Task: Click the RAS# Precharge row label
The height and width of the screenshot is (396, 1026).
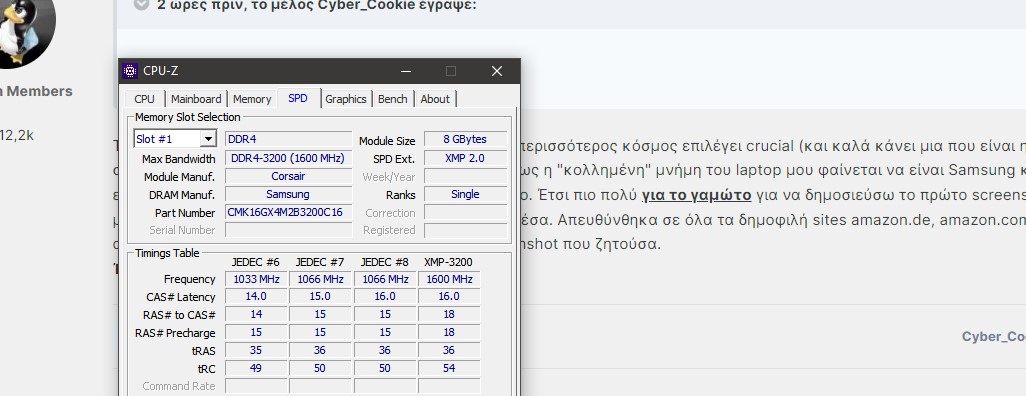Action: point(175,333)
